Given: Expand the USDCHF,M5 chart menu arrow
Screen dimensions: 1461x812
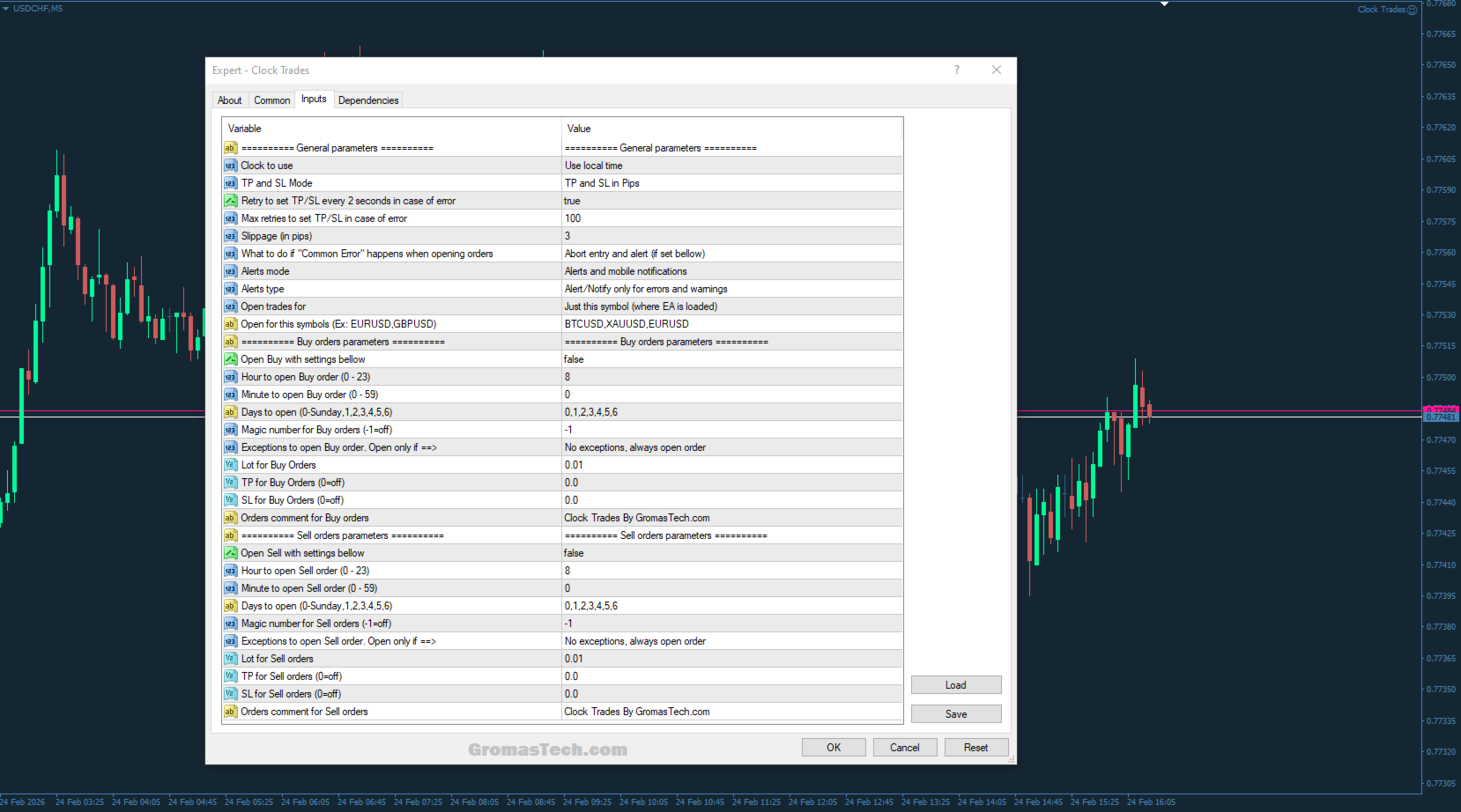Looking at the screenshot, I should pyautogui.click(x=5, y=9).
